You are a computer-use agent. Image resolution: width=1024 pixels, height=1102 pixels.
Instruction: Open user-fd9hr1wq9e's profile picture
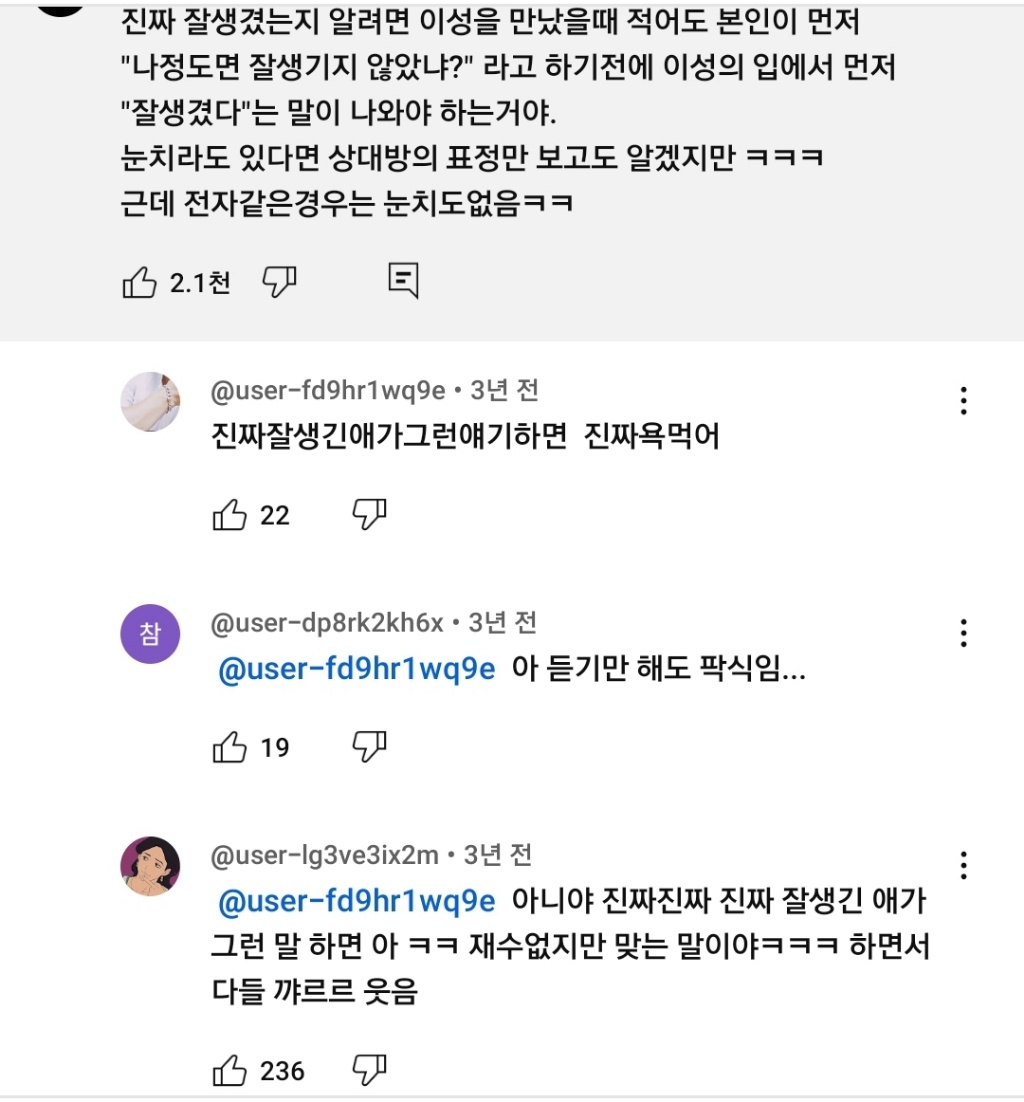click(x=150, y=402)
